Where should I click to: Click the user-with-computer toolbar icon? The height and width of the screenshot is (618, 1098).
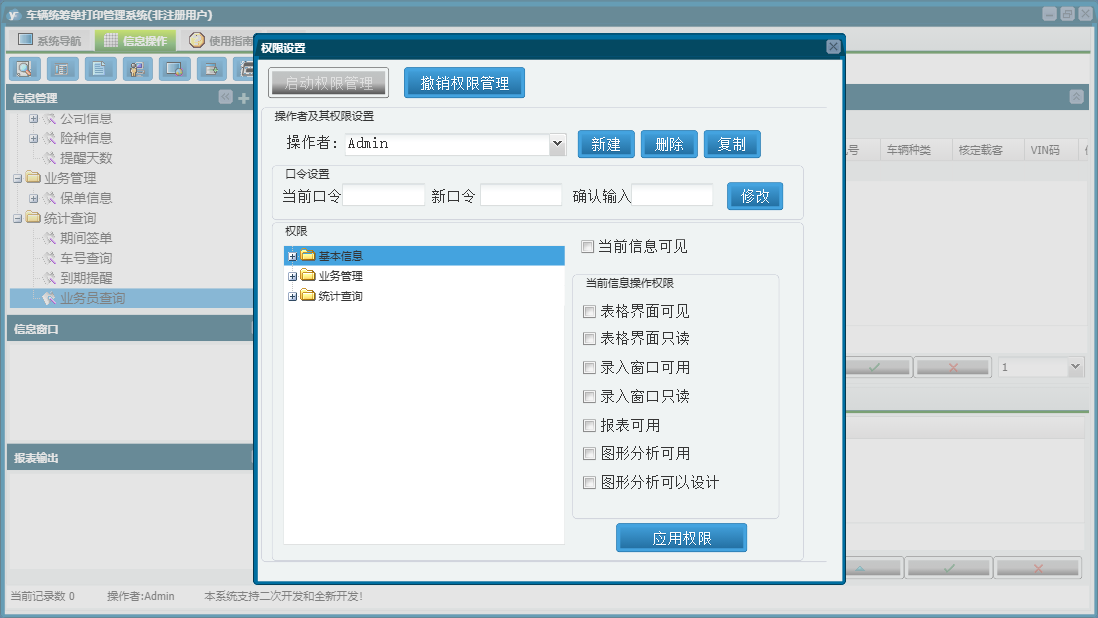[137, 69]
